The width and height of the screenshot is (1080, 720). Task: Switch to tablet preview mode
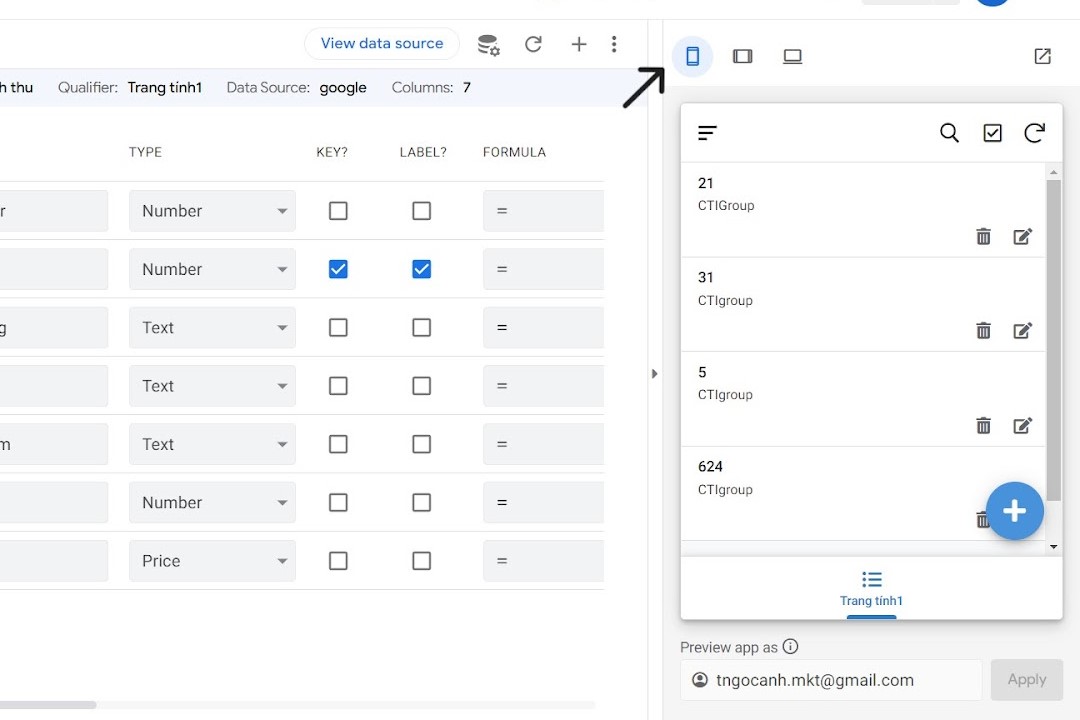click(743, 56)
